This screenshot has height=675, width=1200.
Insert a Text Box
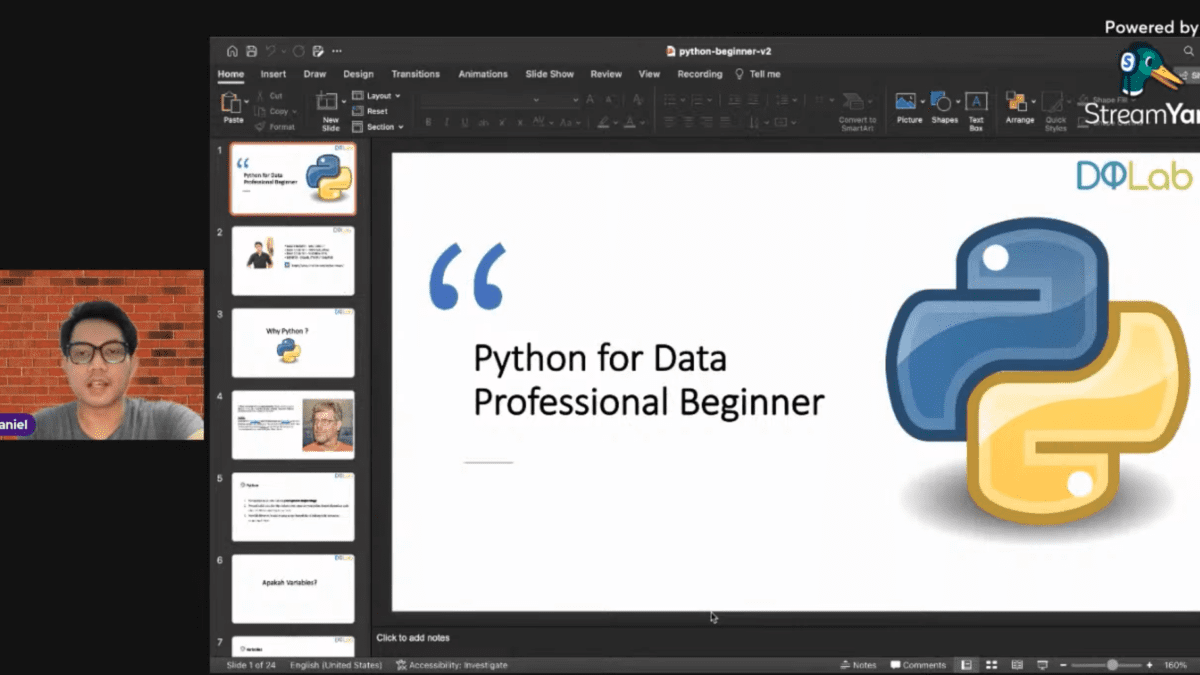[x=976, y=103]
